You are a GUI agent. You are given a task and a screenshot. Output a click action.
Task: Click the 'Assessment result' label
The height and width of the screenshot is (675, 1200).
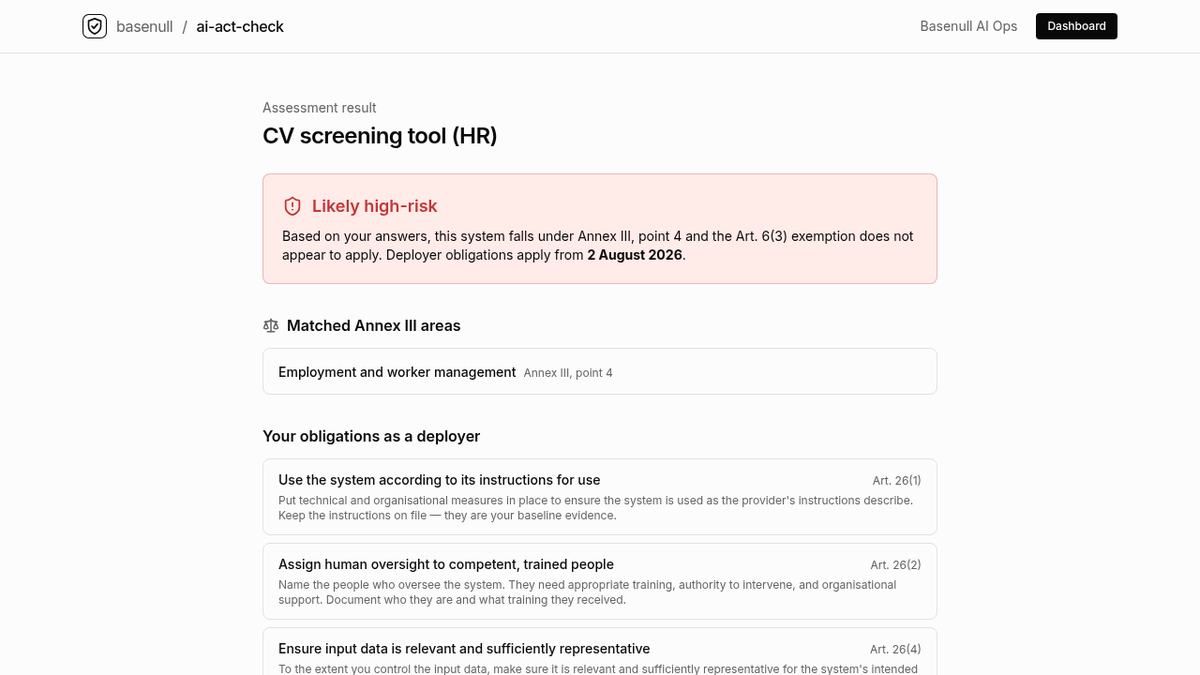(x=319, y=108)
